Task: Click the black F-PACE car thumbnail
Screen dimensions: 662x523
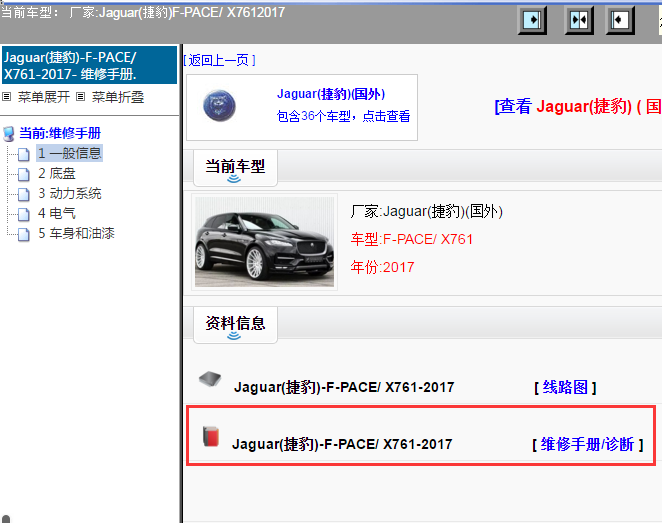Action: pos(264,242)
